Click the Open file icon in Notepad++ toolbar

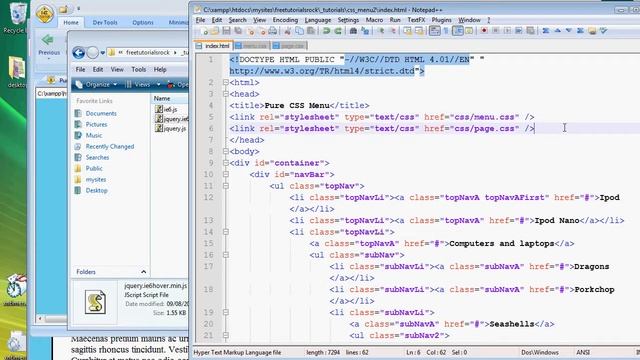pos(215,31)
